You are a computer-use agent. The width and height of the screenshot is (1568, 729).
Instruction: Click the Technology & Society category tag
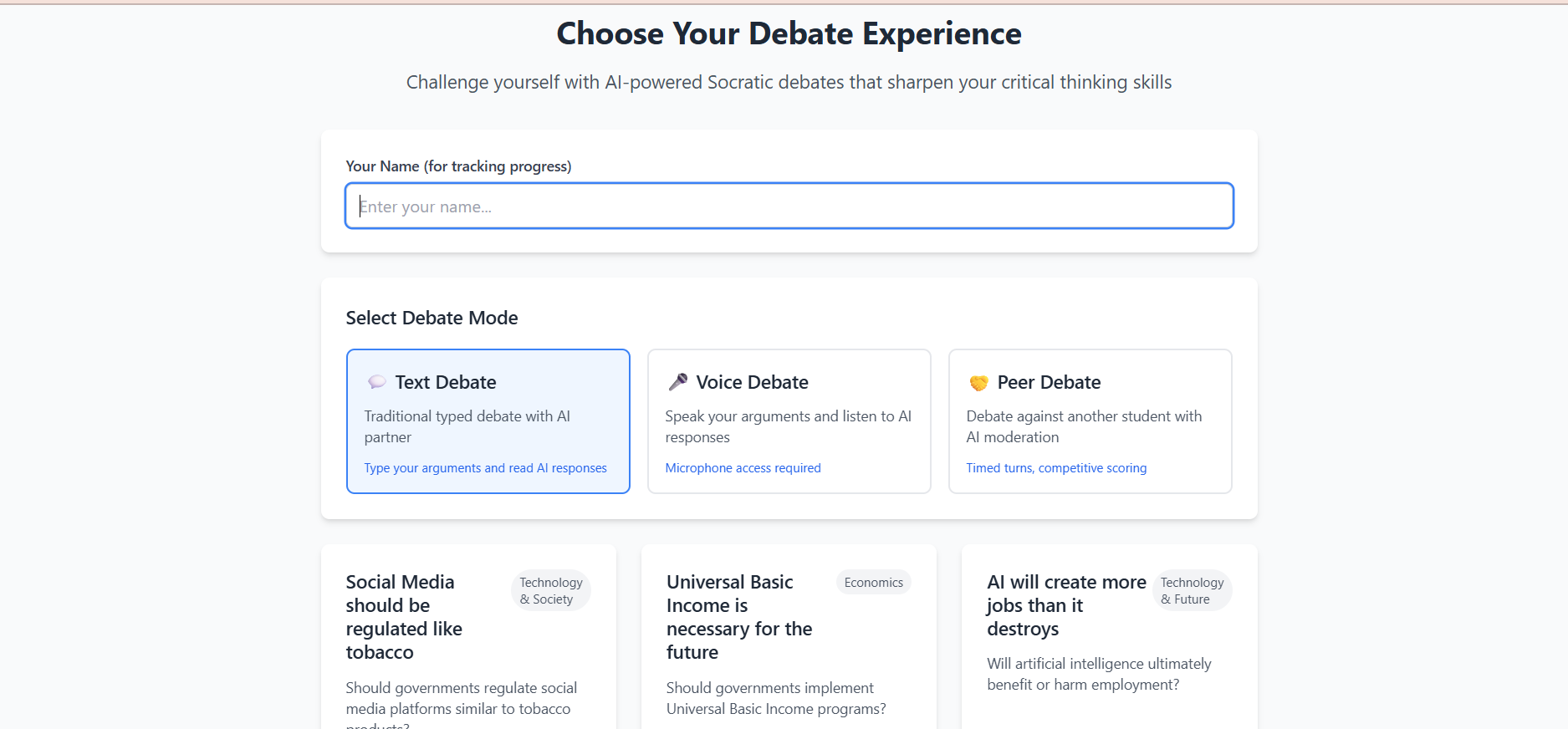pyautogui.click(x=551, y=590)
